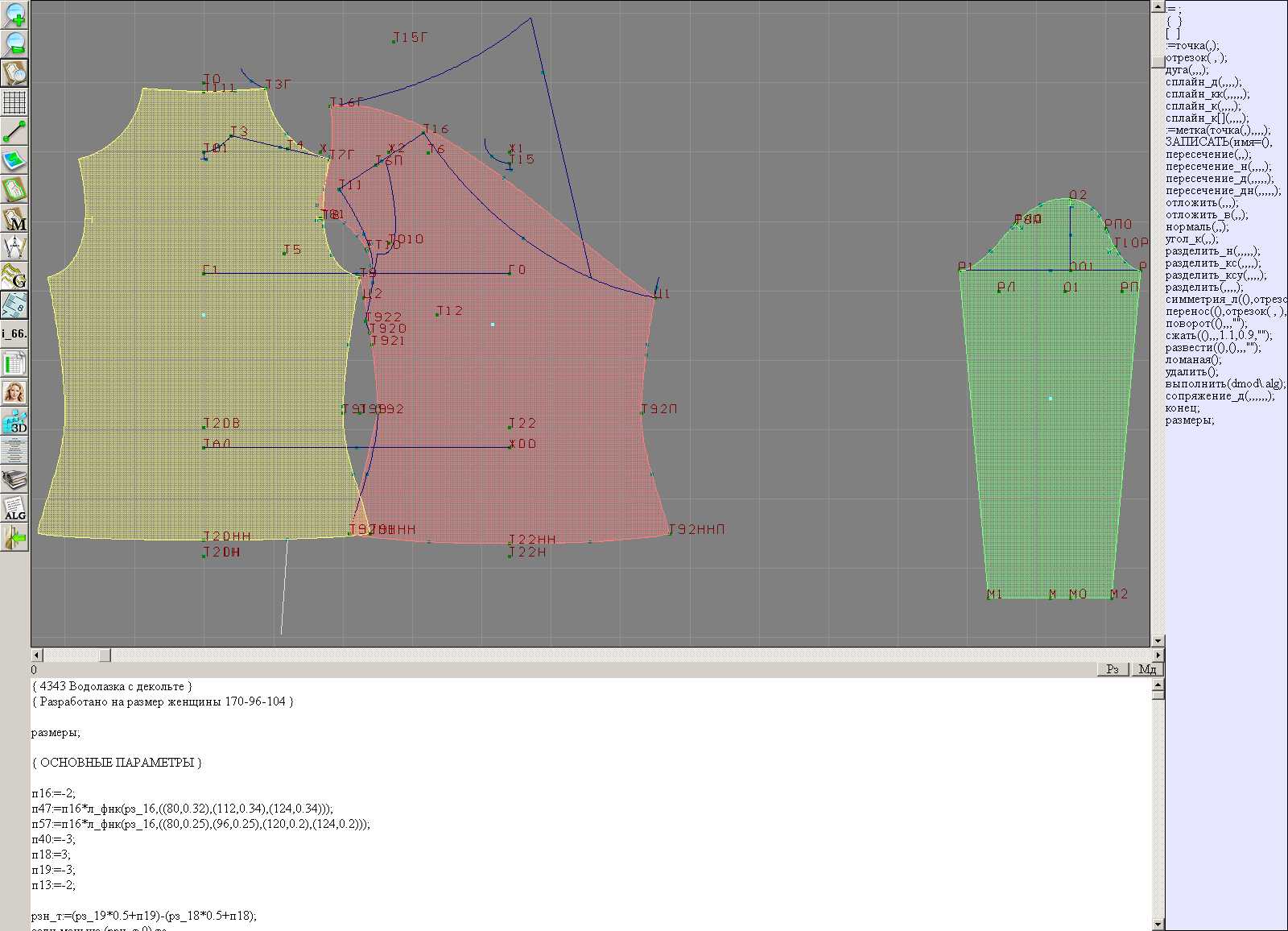Toggle the grid display icon
The width and height of the screenshot is (1288, 931).
coord(14,102)
